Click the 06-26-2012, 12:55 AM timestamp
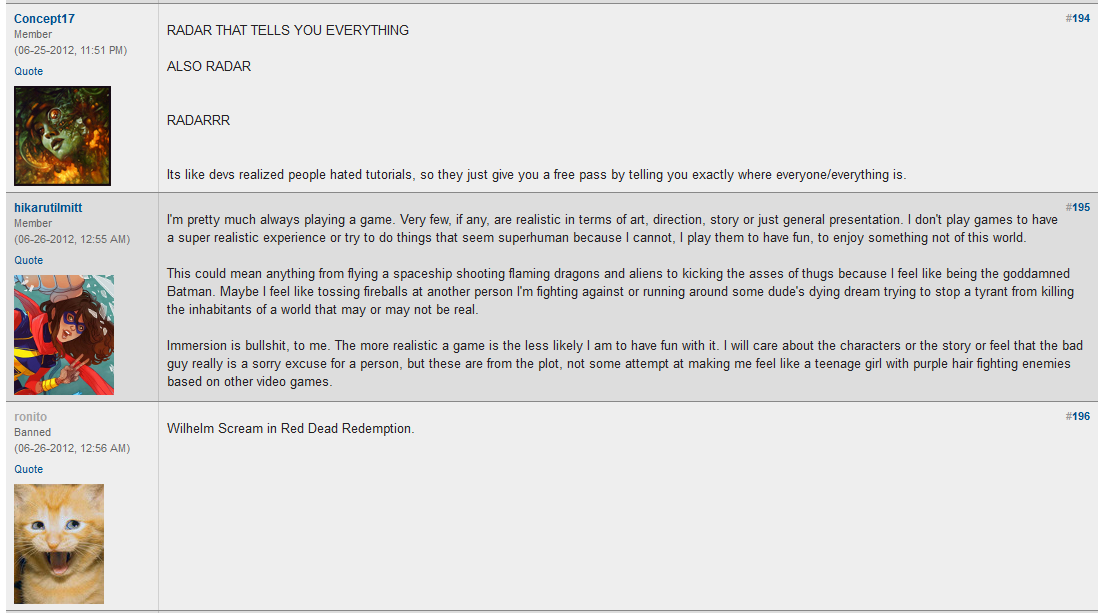The height and width of the screenshot is (613, 1099). (x=71, y=240)
